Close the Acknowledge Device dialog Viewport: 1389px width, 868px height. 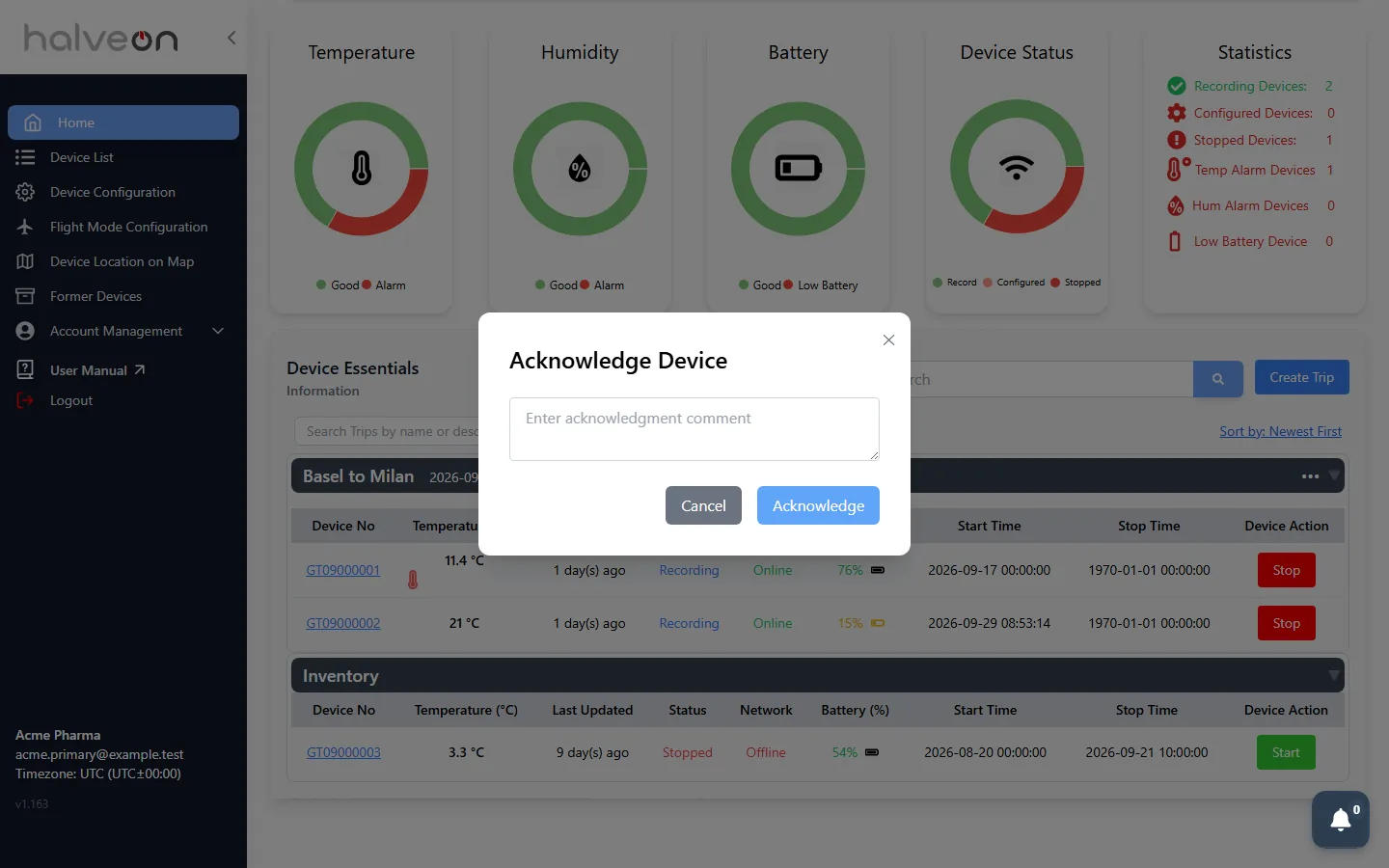pos(888,339)
